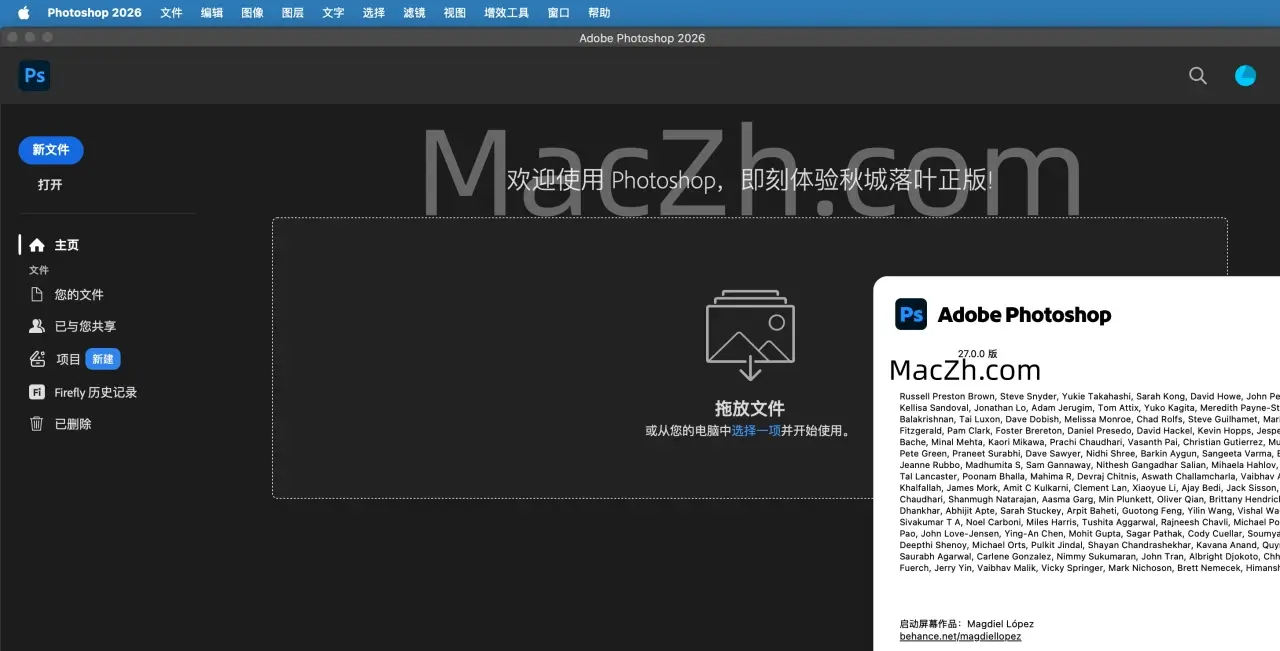Open Firefly 历史记录 icon entry
This screenshot has width=1280, height=651.
coord(37,392)
